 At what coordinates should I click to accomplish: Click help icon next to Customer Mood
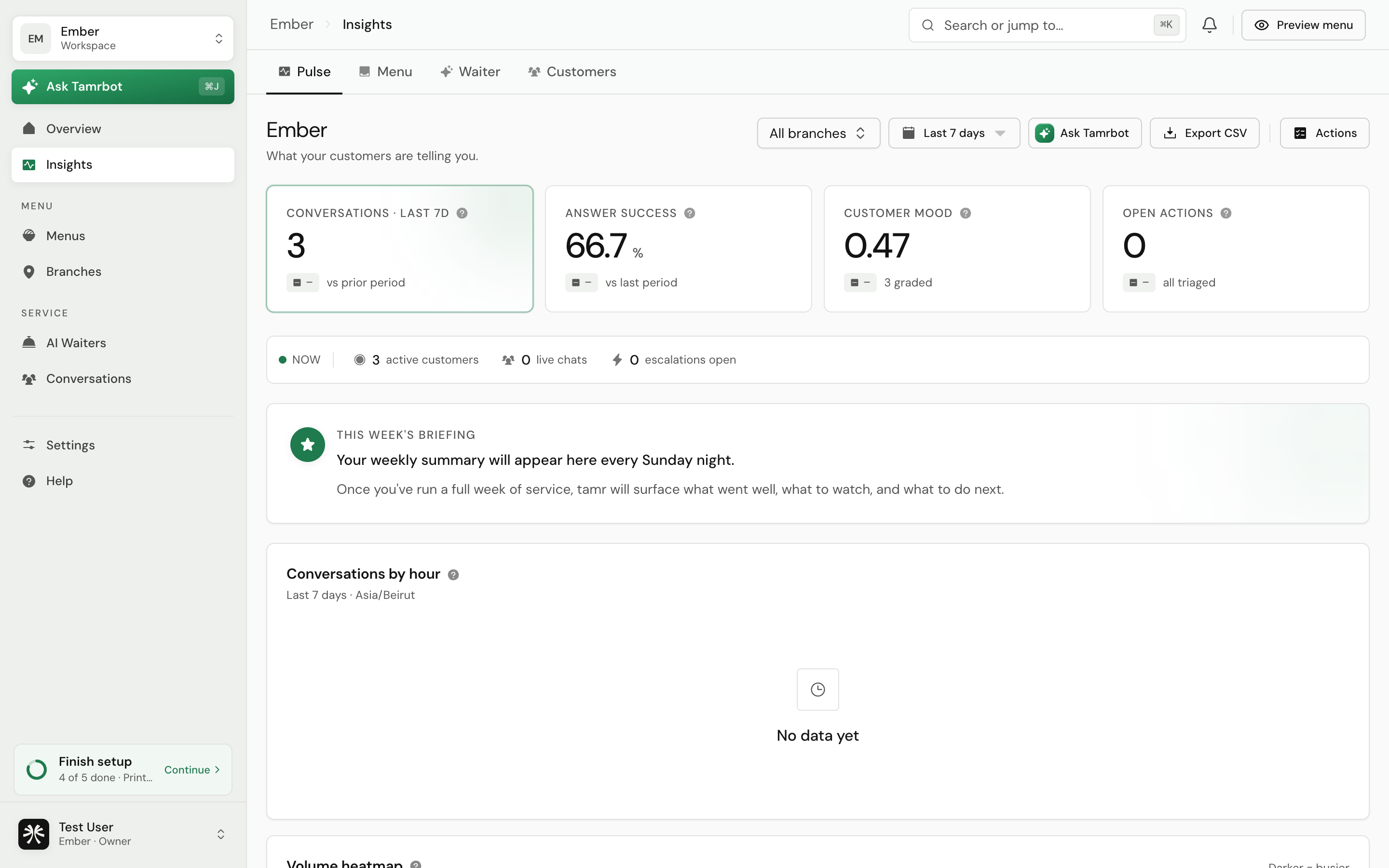[x=966, y=213]
